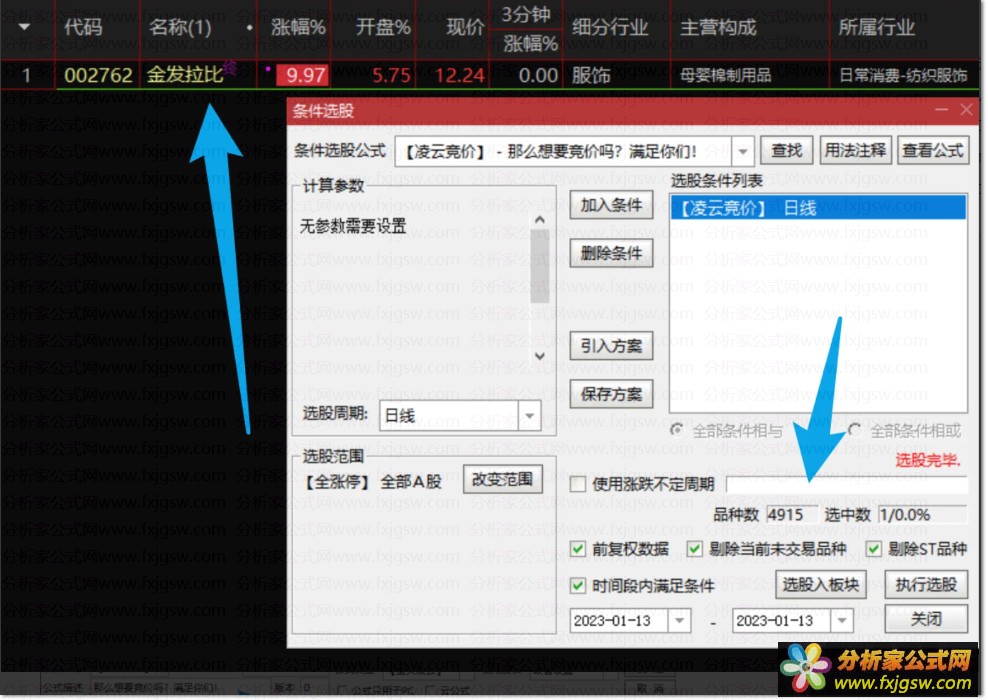This screenshot has width=988, height=700.
Task: Click the start date 2023-01-13 field
Action: pos(619,621)
